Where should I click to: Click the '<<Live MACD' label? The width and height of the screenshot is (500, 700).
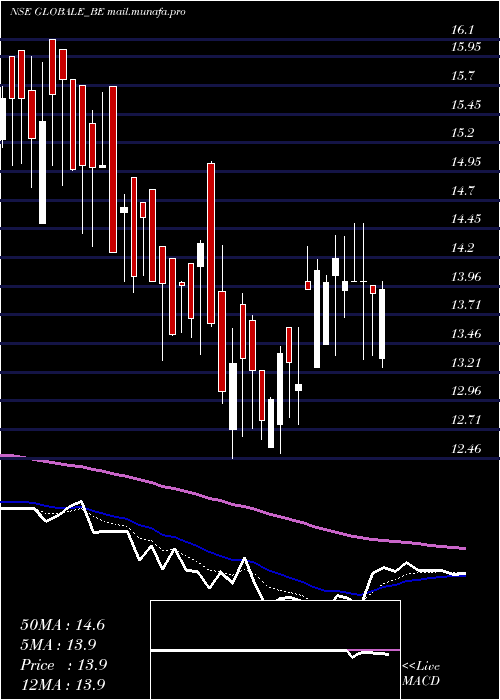point(421,673)
